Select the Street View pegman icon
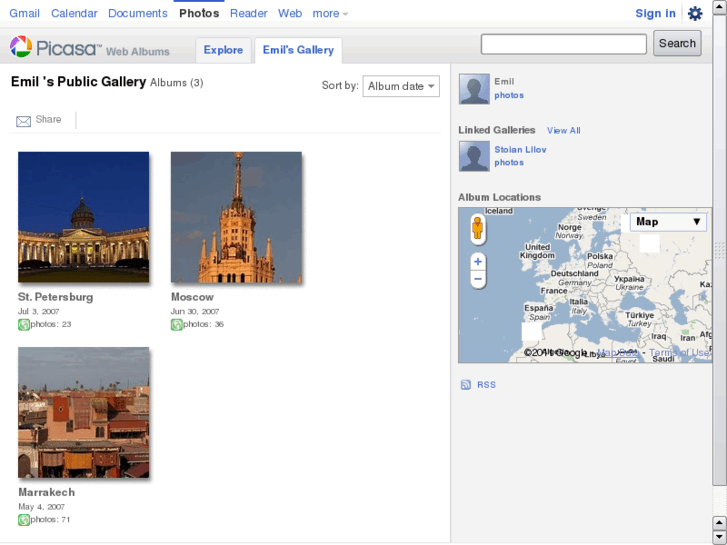Image resolution: width=727 pixels, height=545 pixels. 477,230
